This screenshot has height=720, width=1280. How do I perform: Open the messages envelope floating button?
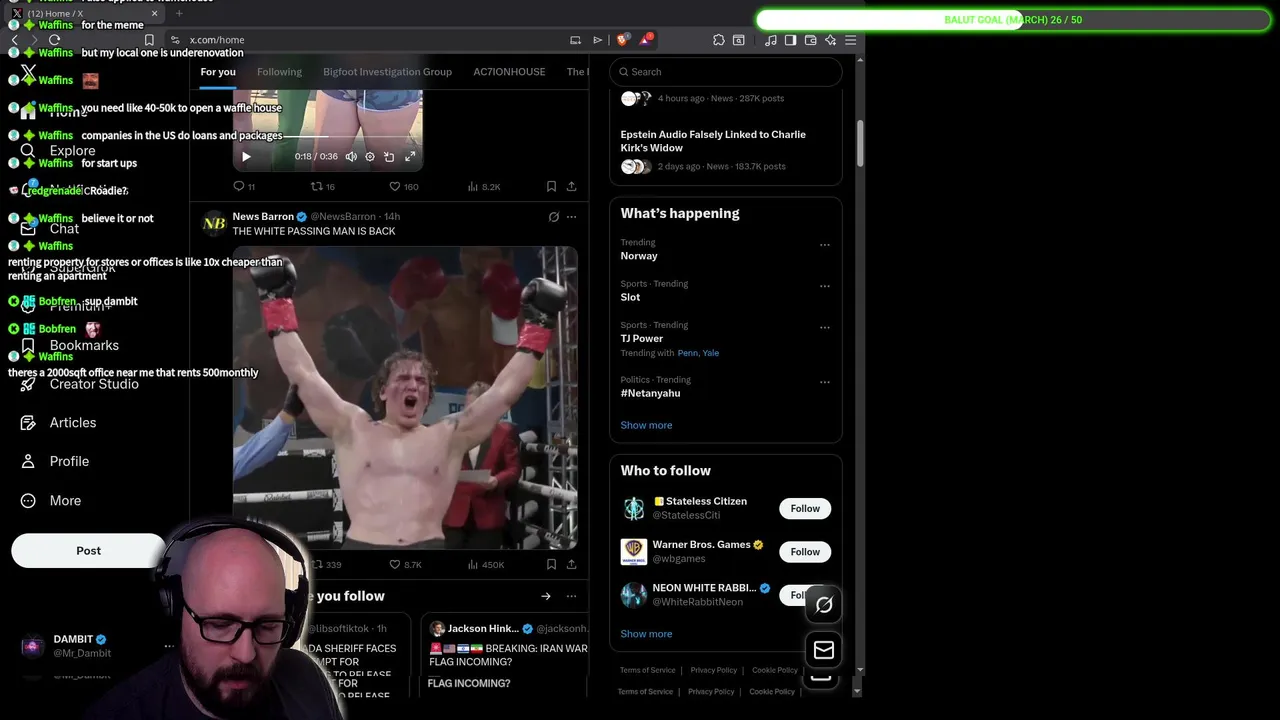coord(824,650)
